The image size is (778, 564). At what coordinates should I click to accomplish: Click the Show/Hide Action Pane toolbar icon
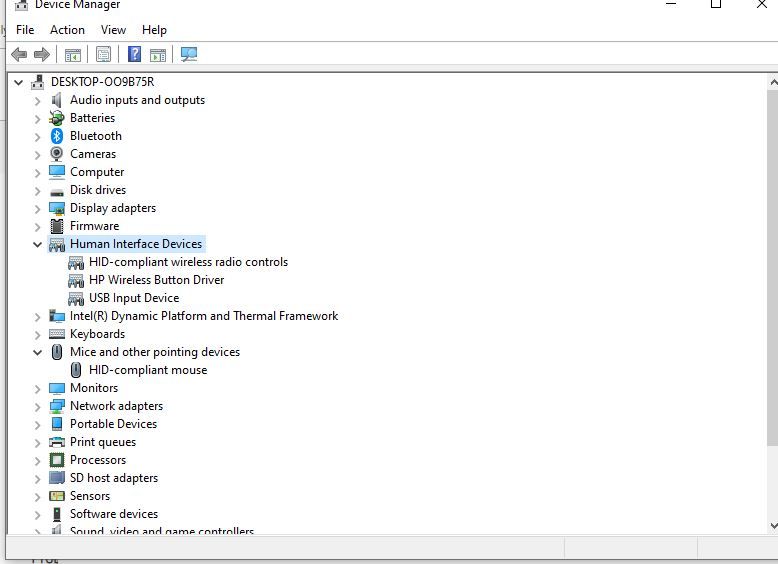tap(158, 54)
